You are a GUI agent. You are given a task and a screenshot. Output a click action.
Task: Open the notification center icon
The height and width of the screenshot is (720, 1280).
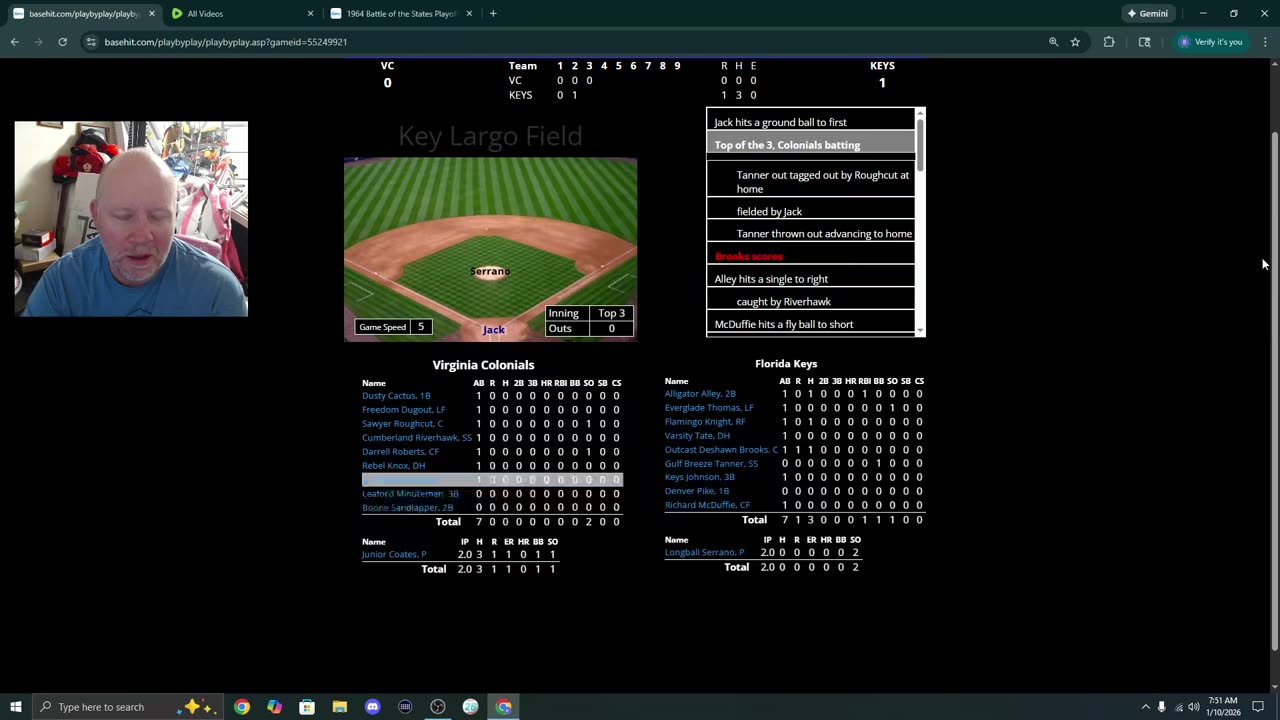[x=1258, y=707]
